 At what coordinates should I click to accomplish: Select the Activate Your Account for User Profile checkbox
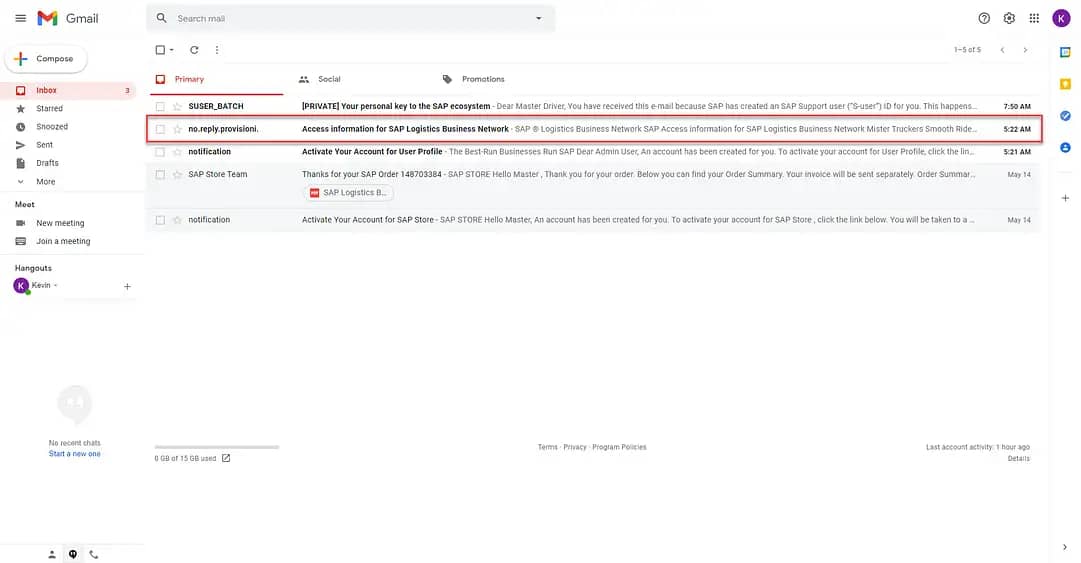point(160,152)
